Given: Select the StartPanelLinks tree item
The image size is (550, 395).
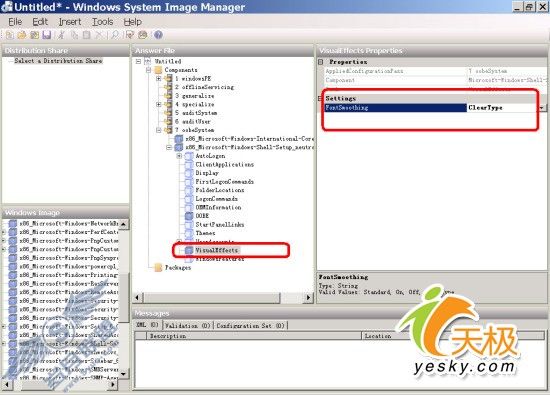Looking at the screenshot, I should point(220,225).
